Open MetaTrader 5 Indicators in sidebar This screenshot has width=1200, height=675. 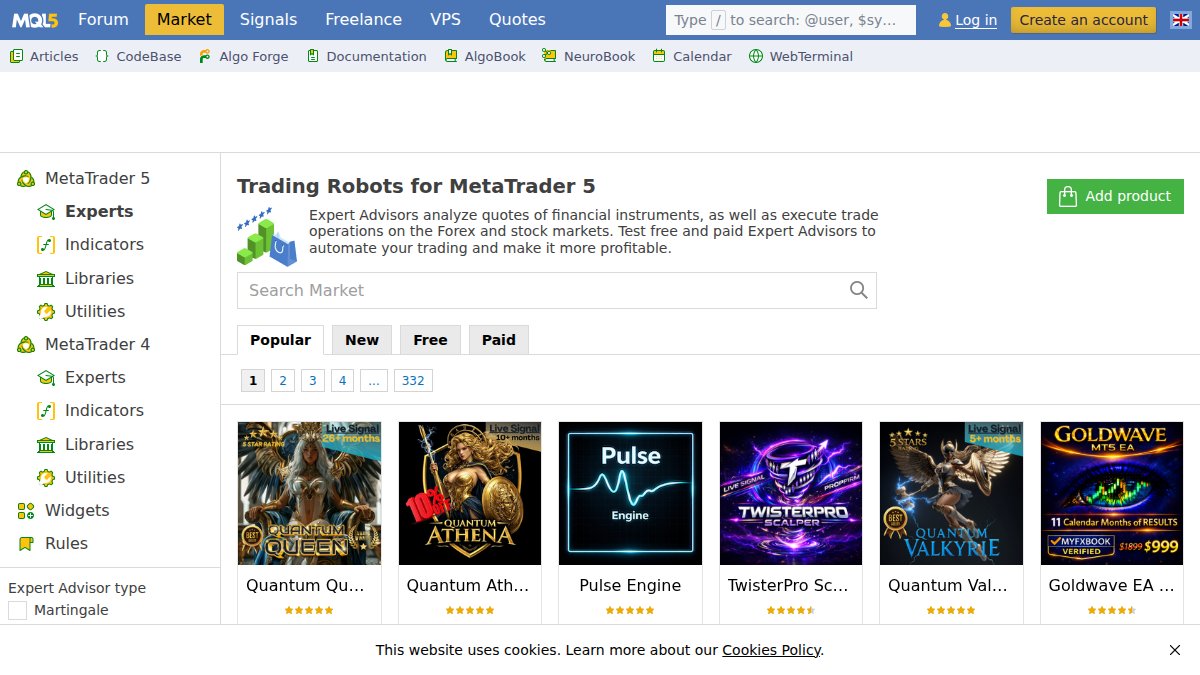tap(104, 245)
